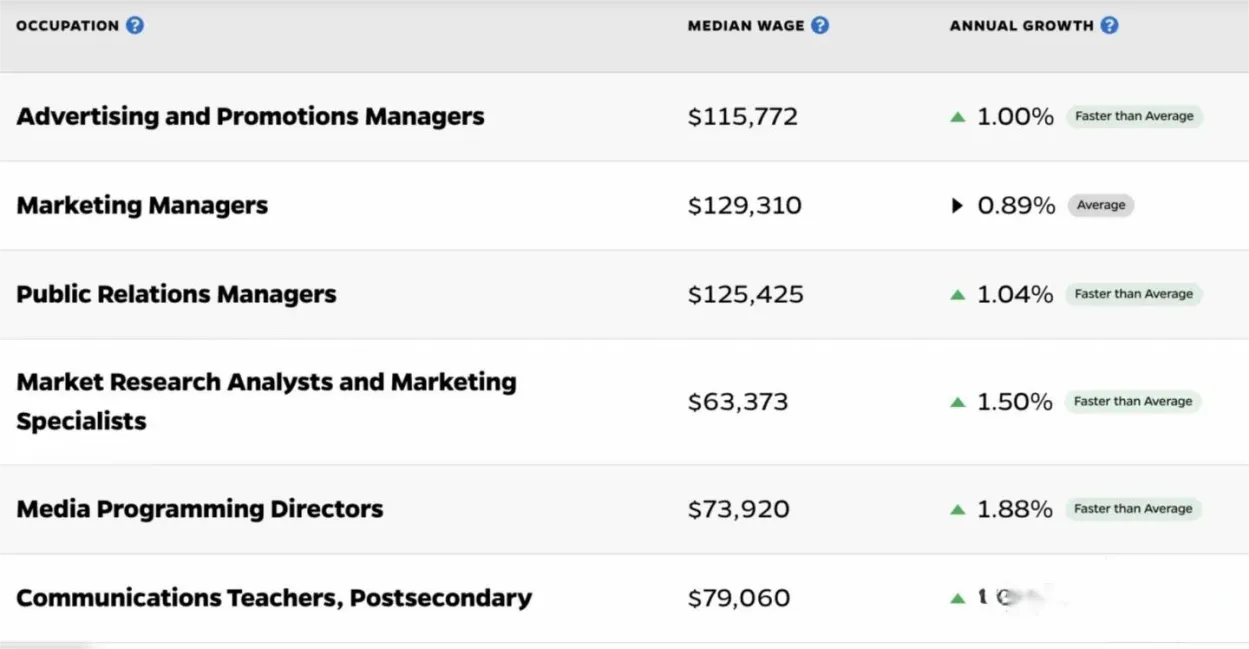This screenshot has width=1249, height=649.
Task: Click help icon beside Annual Growth header
Action: 1109,26
